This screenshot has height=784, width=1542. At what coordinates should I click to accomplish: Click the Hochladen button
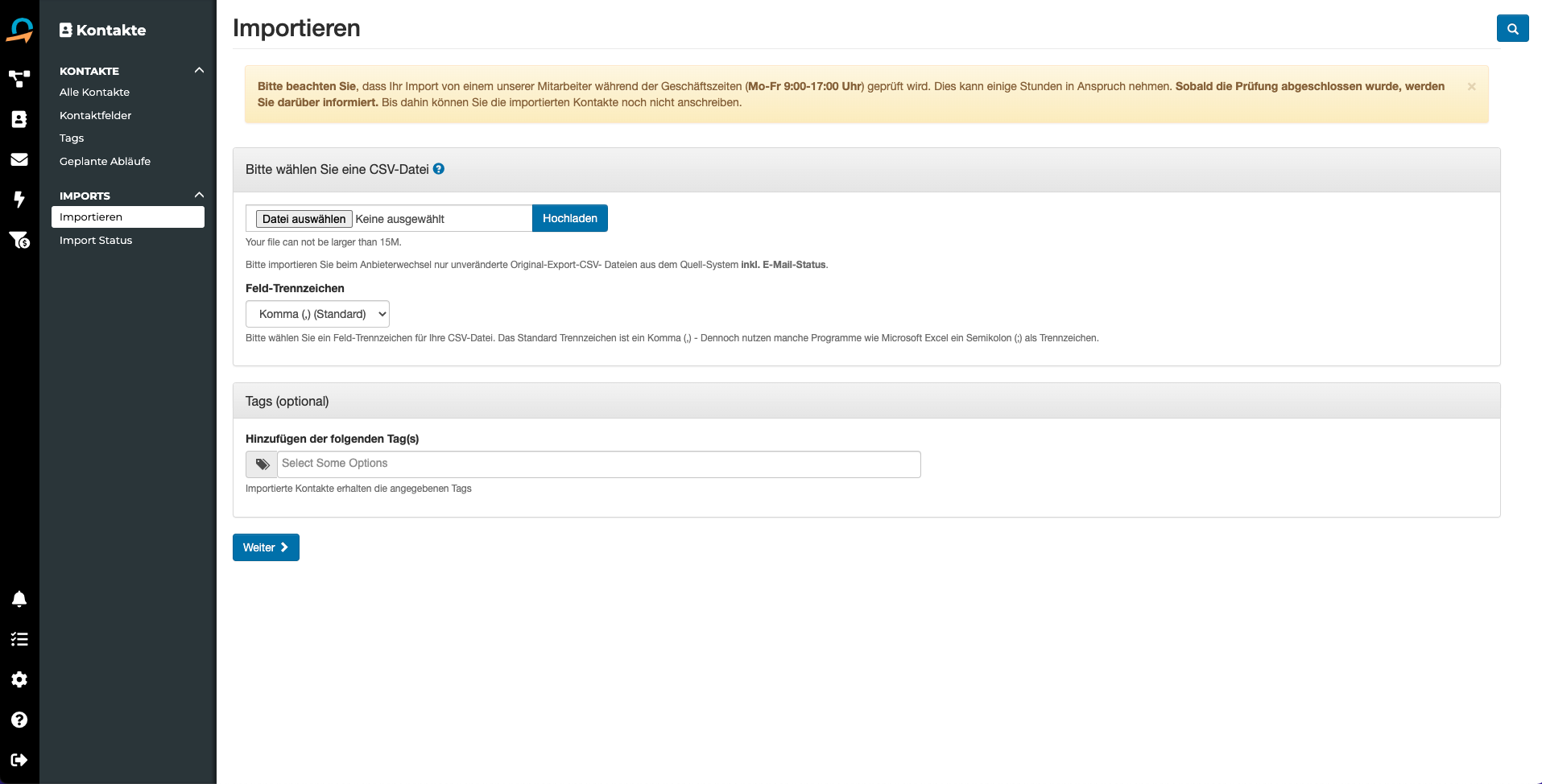click(570, 218)
